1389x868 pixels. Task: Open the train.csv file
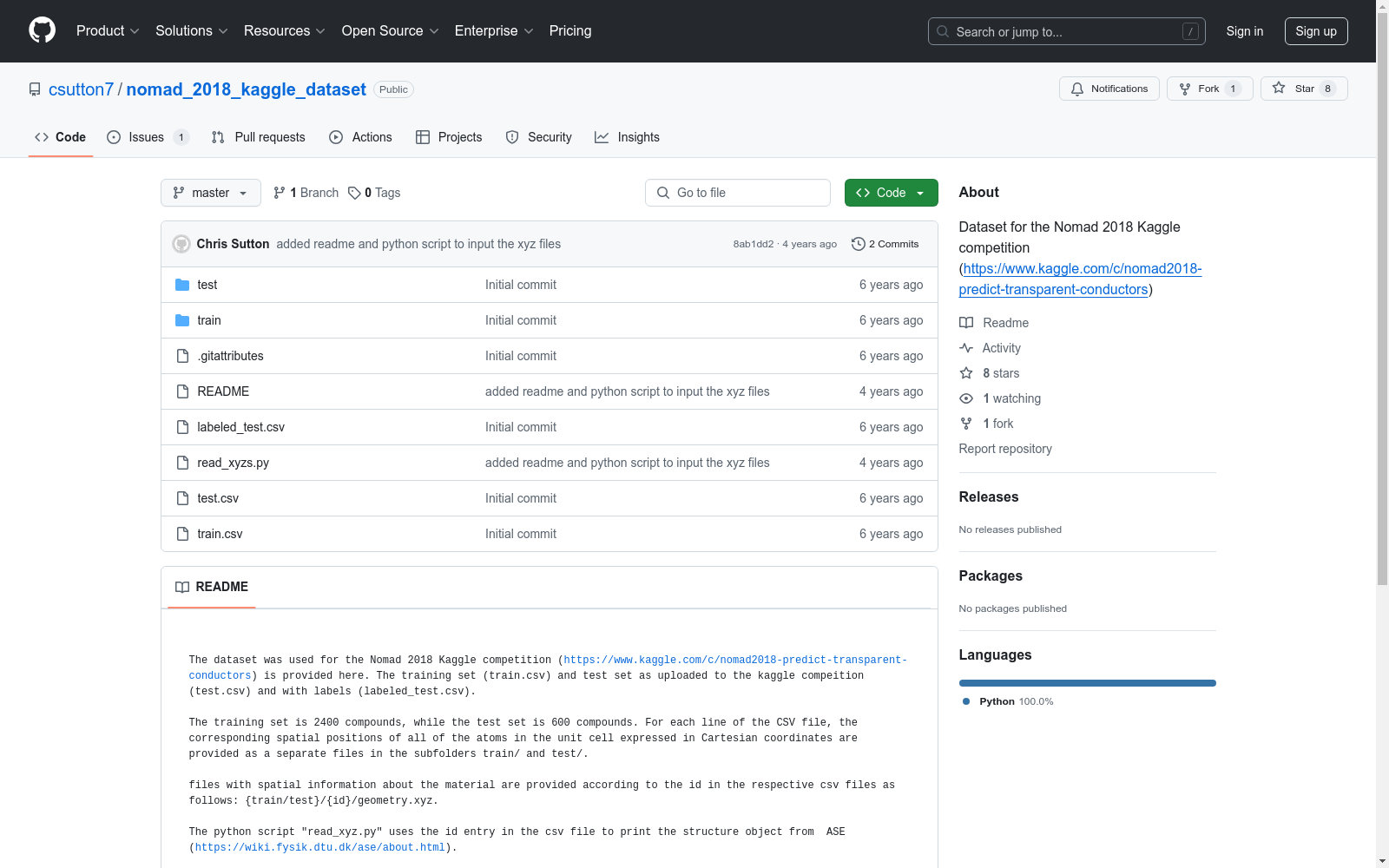[x=220, y=534]
